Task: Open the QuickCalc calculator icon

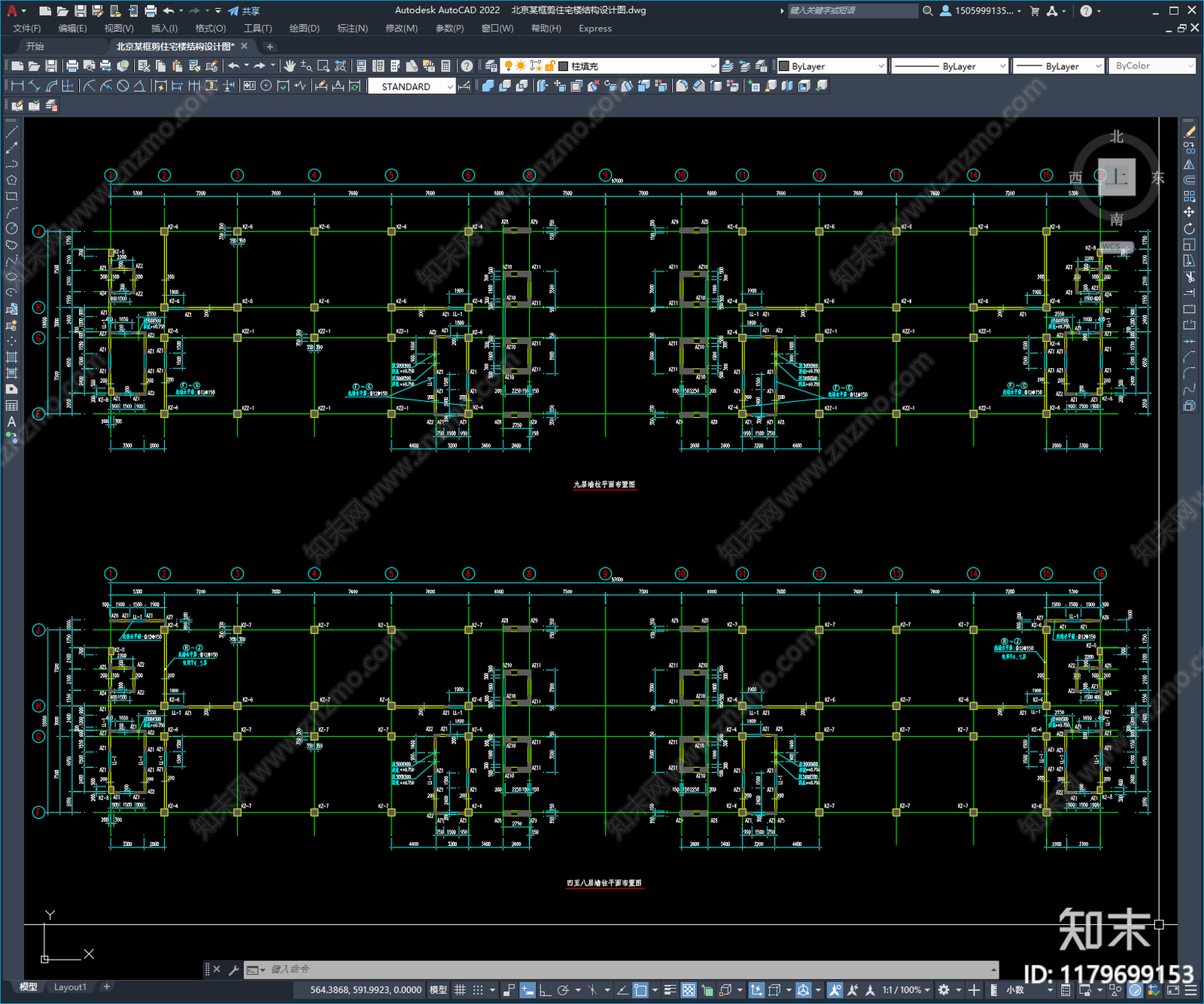Action: (x=445, y=66)
